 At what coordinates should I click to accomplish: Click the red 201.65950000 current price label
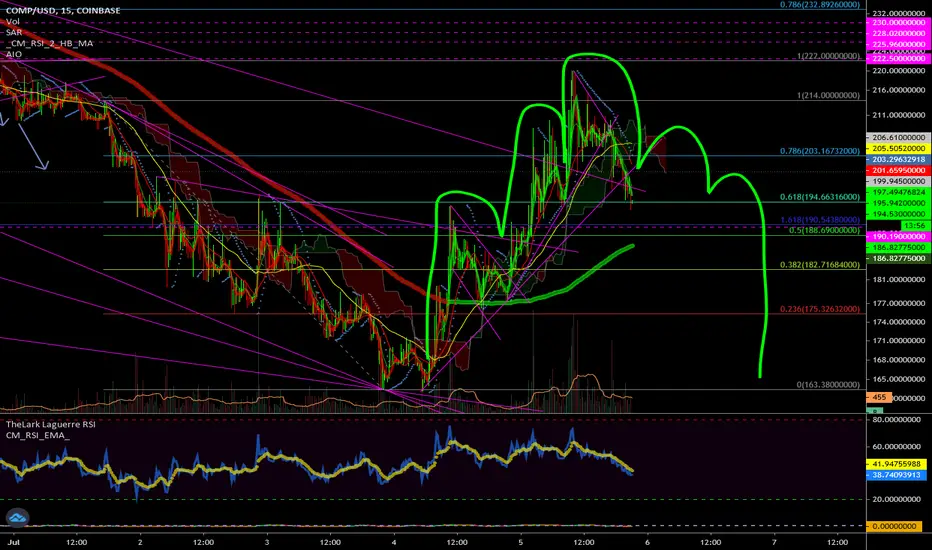[x=899, y=170]
